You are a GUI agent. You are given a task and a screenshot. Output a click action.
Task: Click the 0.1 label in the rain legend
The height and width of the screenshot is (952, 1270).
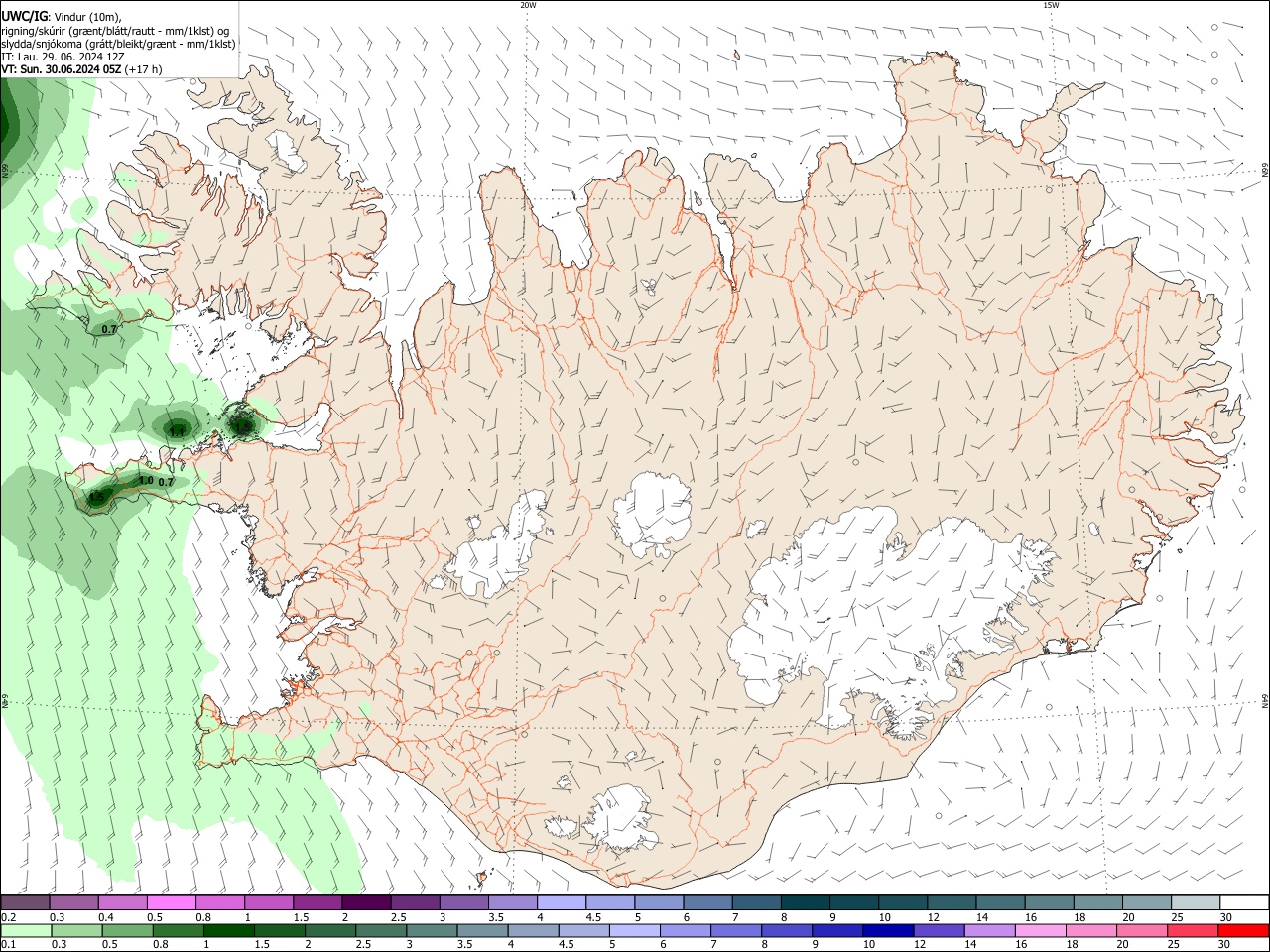click(x=8, y=945)
